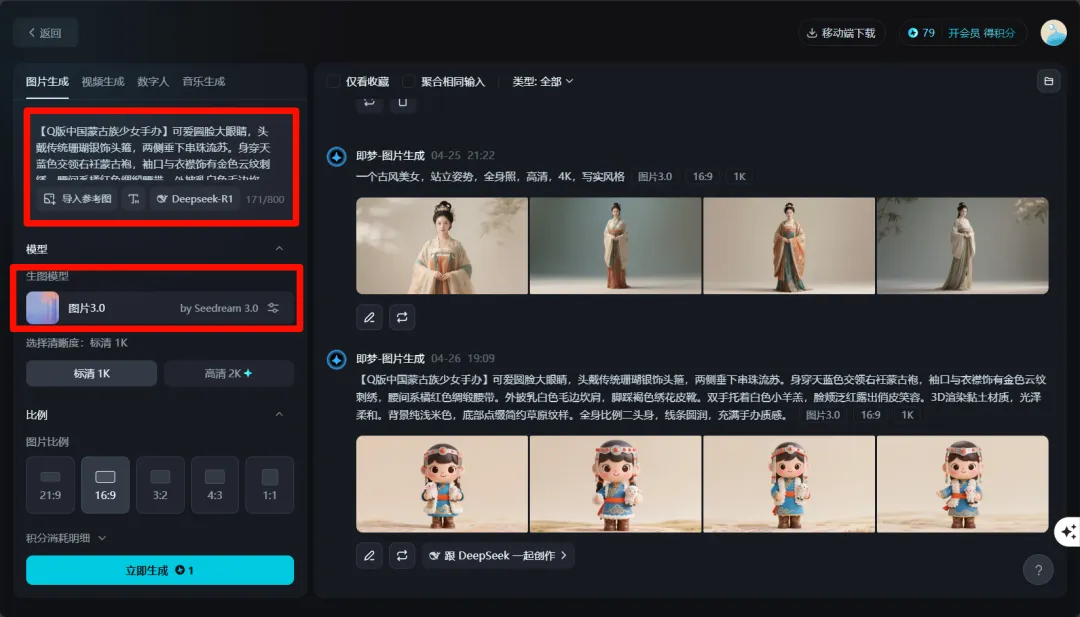Image resolution: width=1080 pixels, height=617 pixels.
Task: Open third 古风美女 image thumbnail
Action: 789,246
